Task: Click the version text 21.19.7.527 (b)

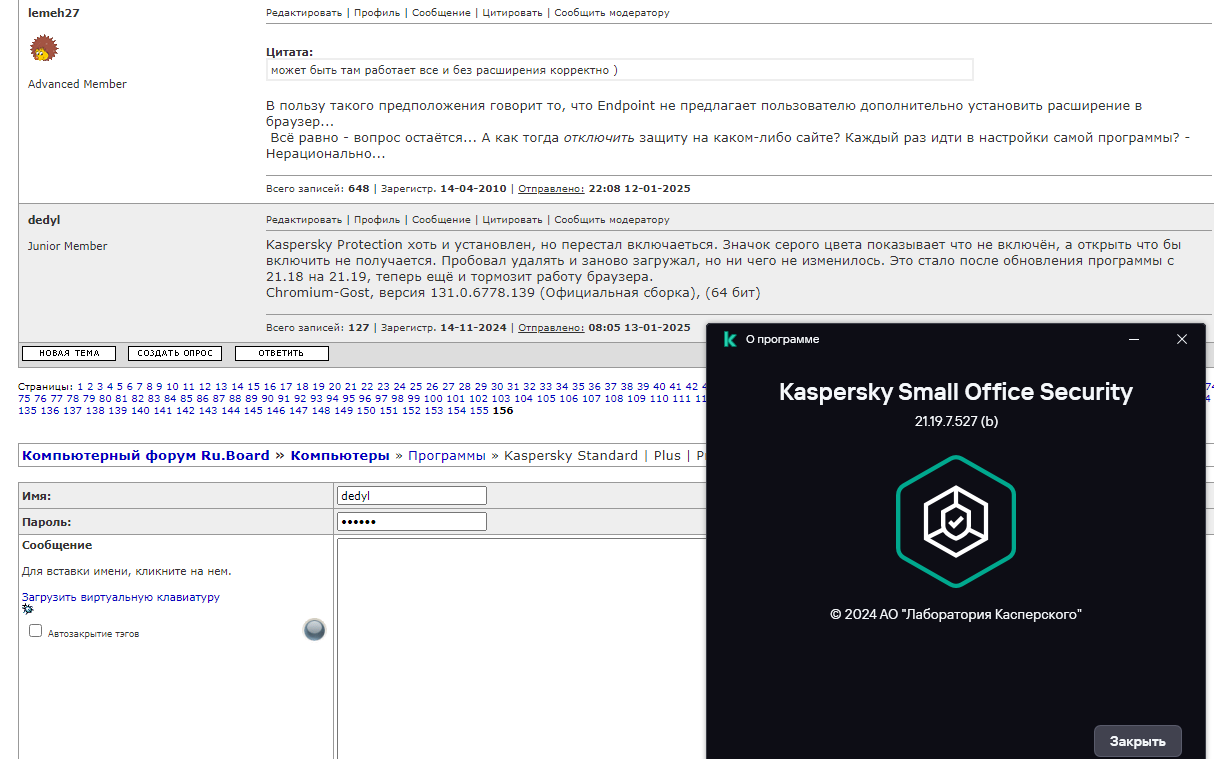Action: tap(956, 421)
